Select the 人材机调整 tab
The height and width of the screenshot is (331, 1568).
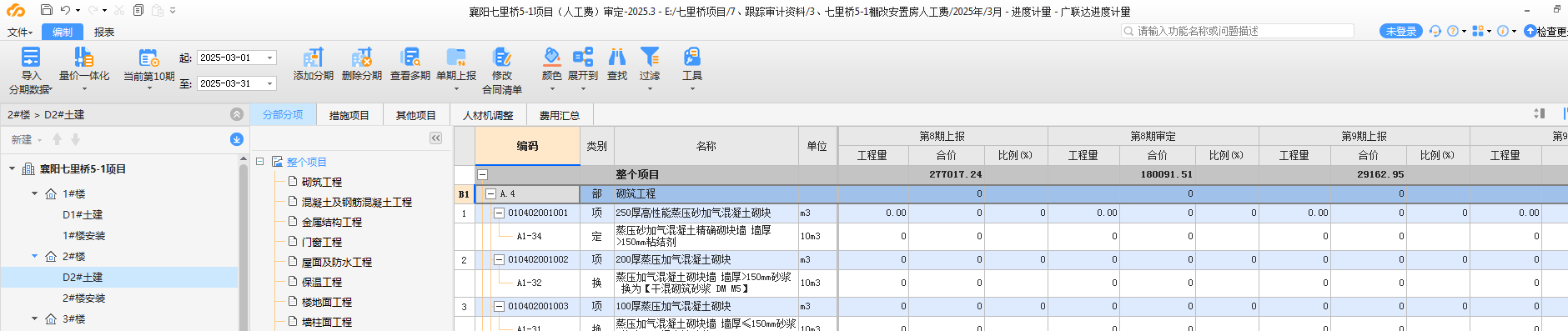coord(488,115)
